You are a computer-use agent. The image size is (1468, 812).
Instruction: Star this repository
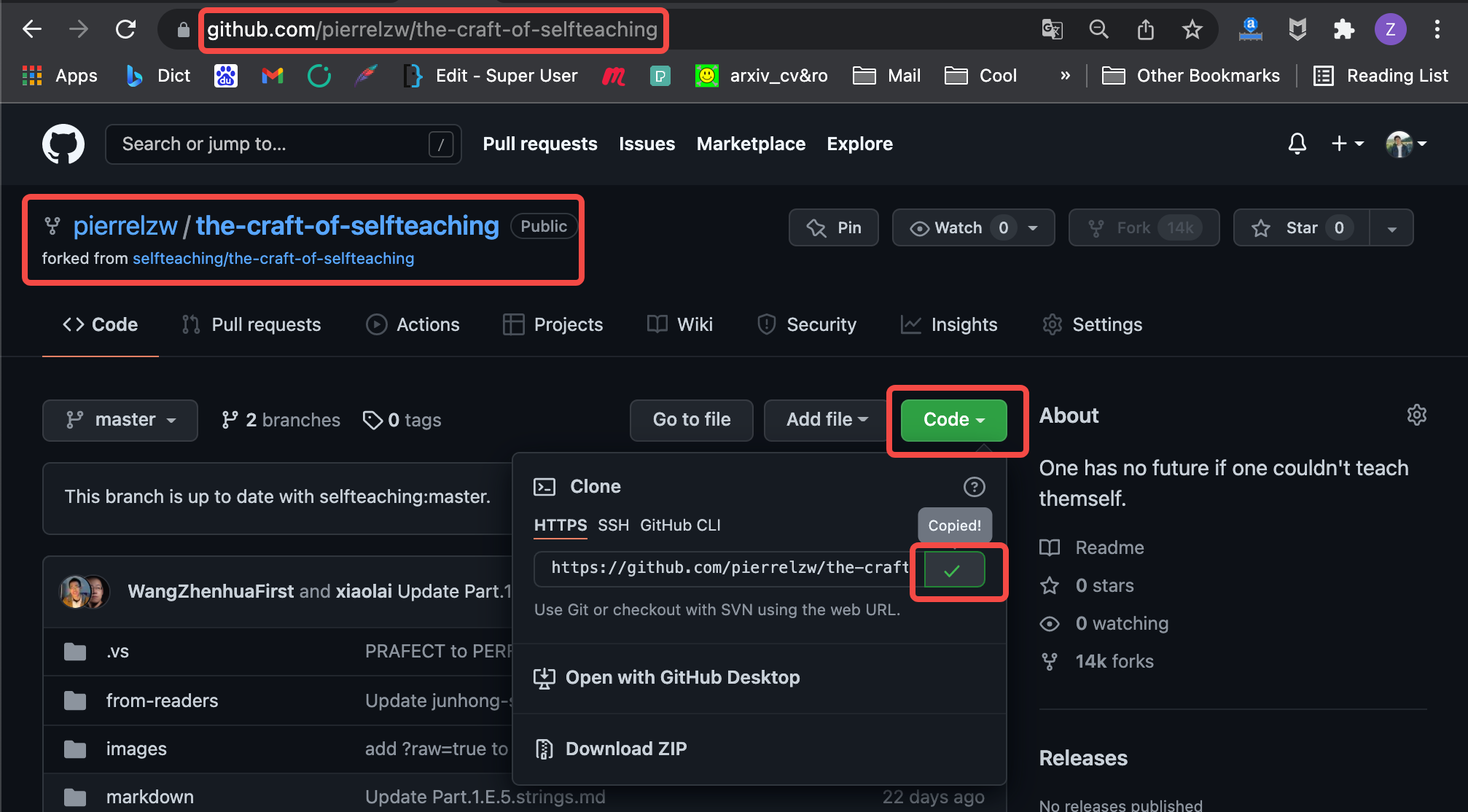tap(1301, 228)
